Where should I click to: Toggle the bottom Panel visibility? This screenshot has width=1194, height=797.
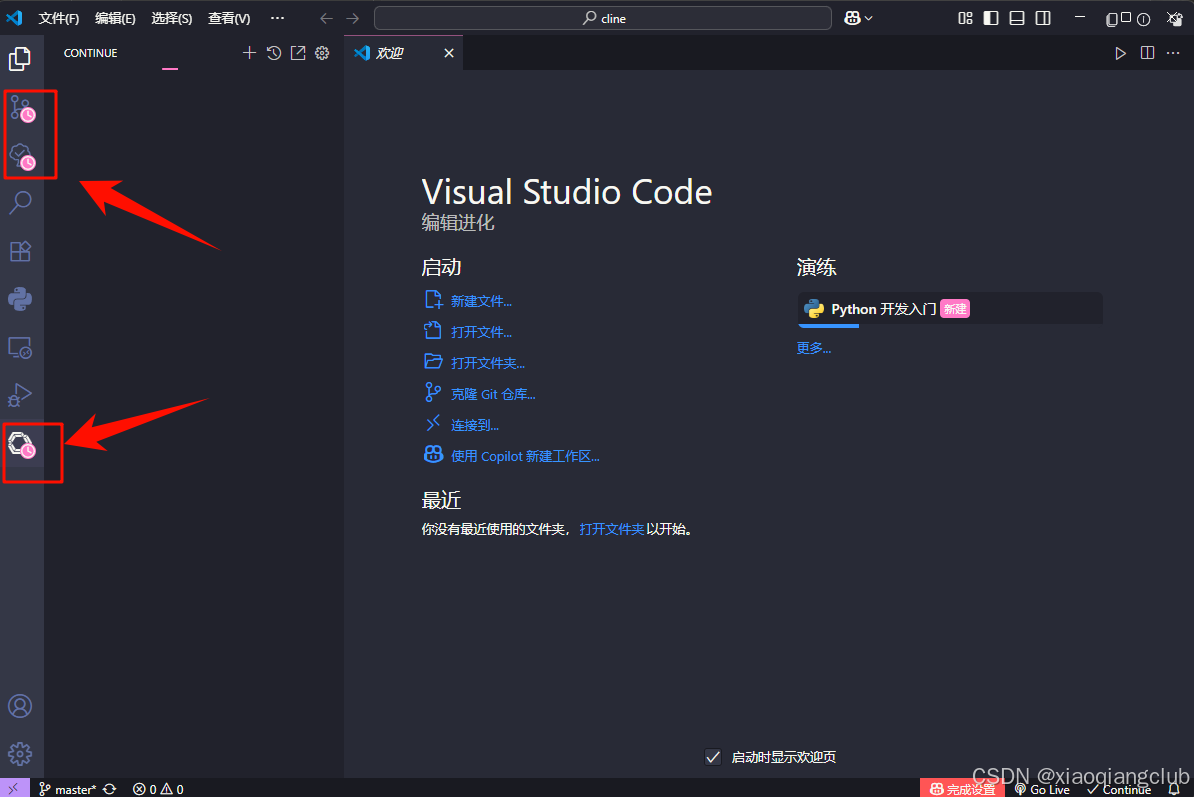1017,18
